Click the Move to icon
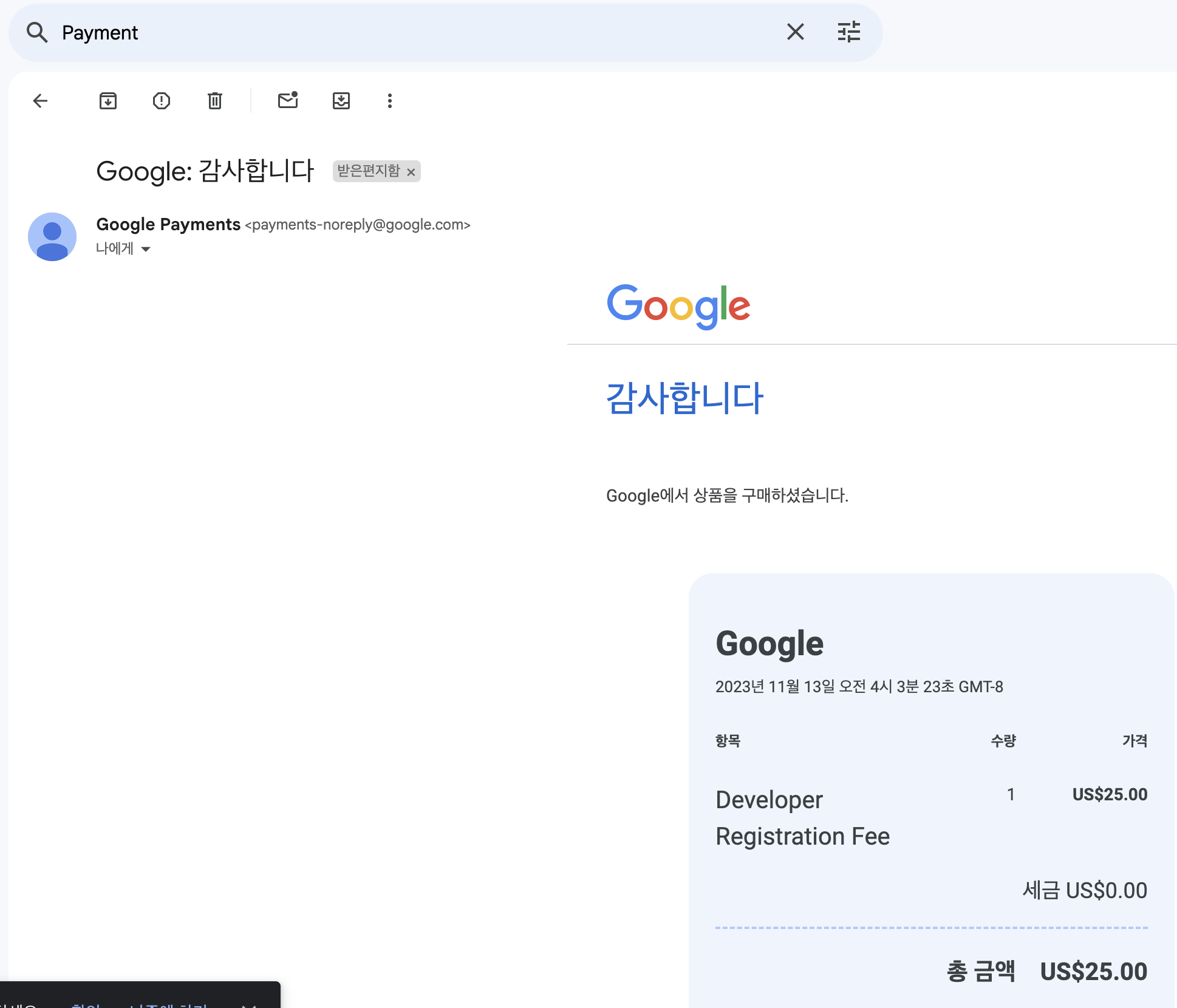Viewport: 1177px width, 1008px height. pos(341,101)
